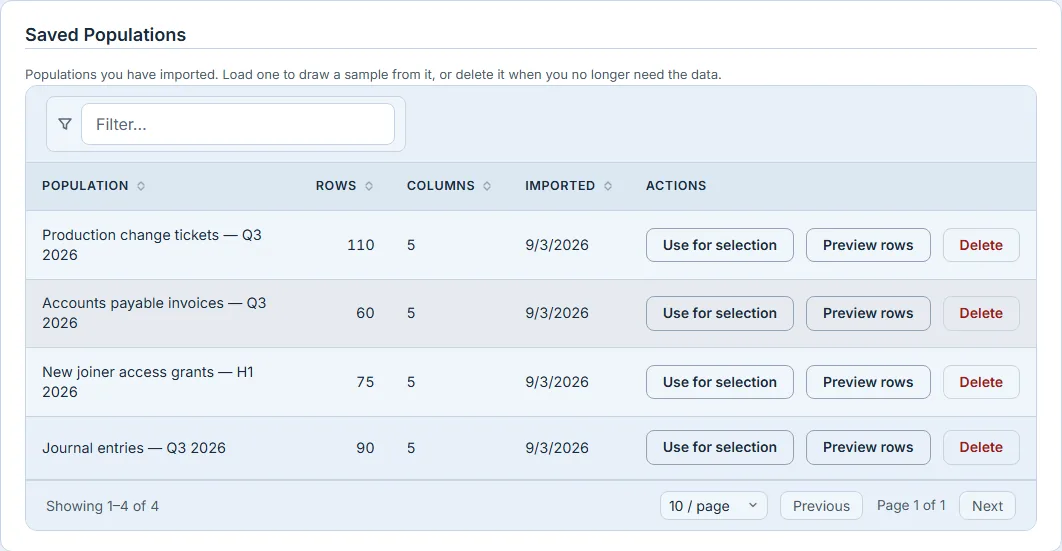Focus the Filter text field

pyautogui.click(x=238, y=124)
